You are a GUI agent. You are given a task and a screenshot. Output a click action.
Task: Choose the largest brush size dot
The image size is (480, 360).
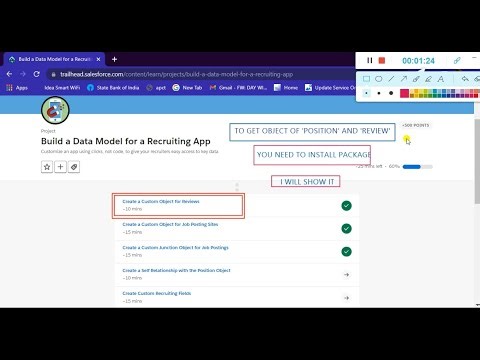(391, 93)
